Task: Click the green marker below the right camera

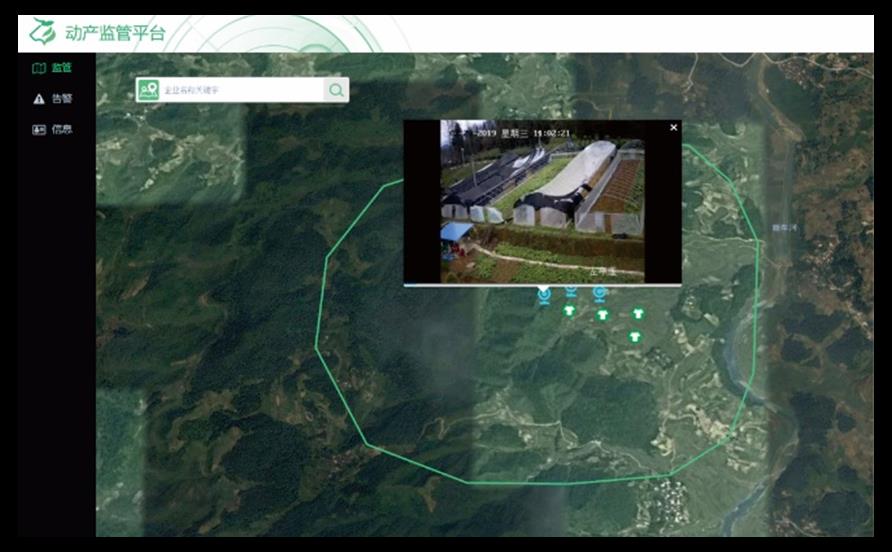Action: pyautogui.click(x=602, y=315)
